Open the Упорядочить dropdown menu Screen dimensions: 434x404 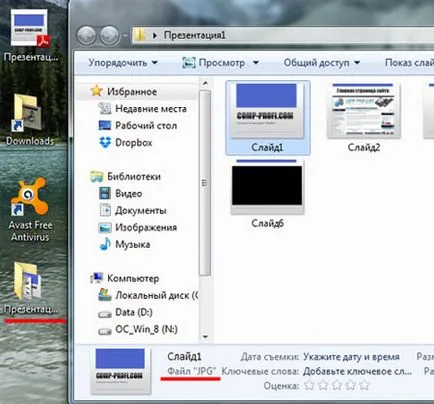click(x=123, y=63)
